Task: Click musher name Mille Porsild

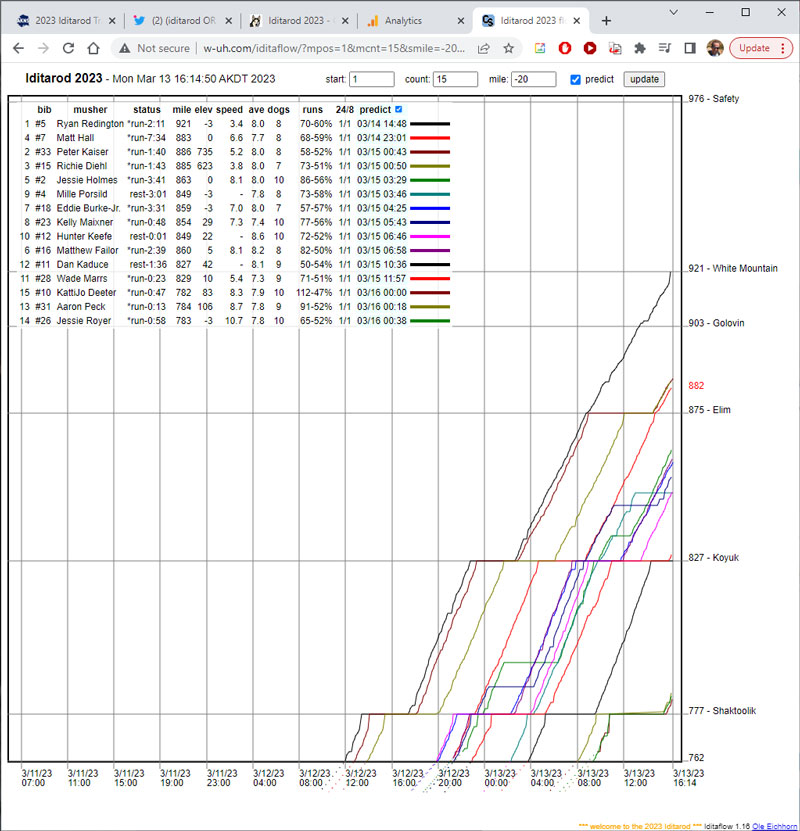Action: coord(82,194)
